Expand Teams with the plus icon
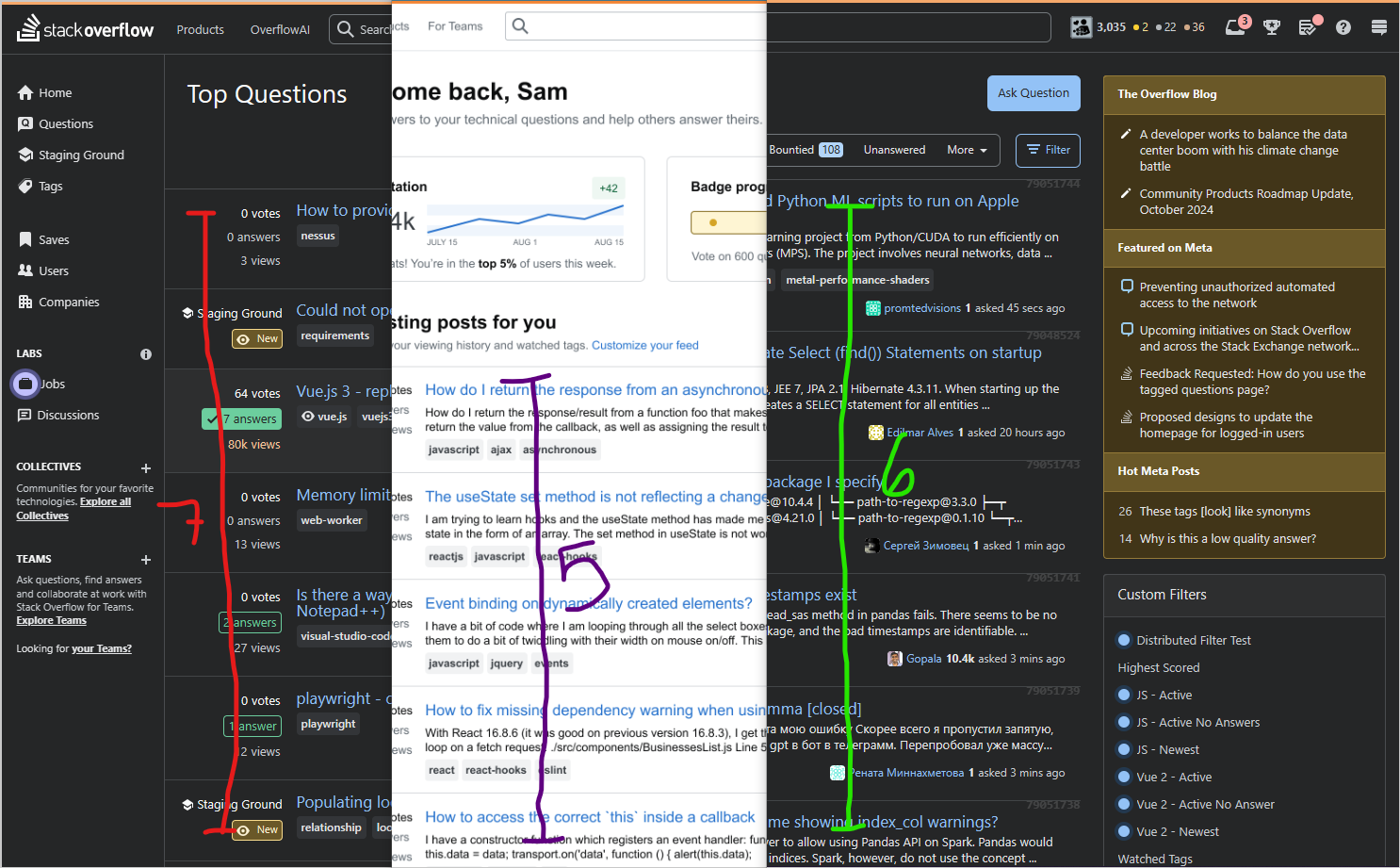This screenshot has width=1400, height=868. [x=146, y=560]
